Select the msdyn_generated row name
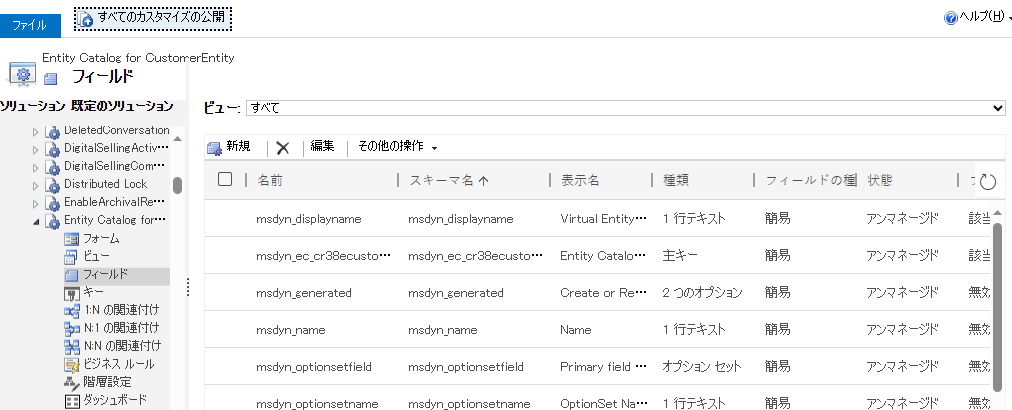 (303, 293)
